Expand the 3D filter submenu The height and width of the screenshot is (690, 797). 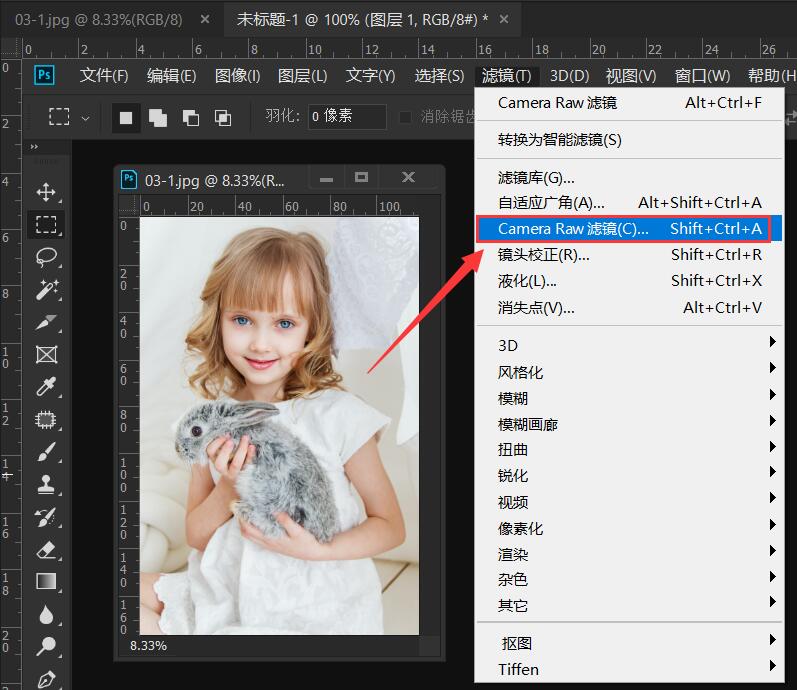coord(629,345)
